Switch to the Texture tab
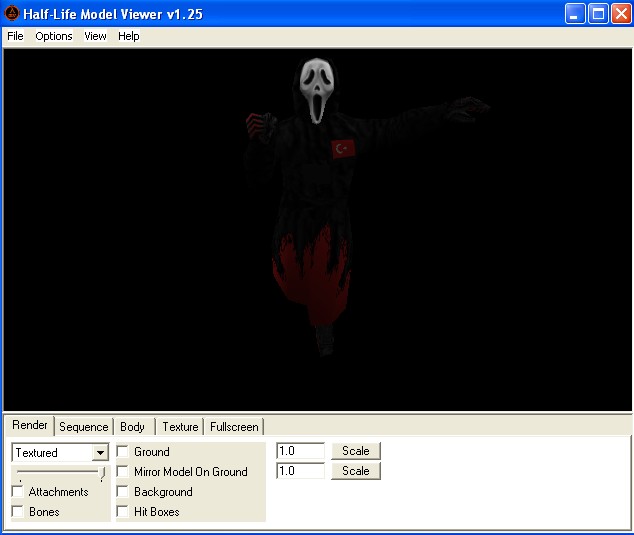 (x=180, y=427)
